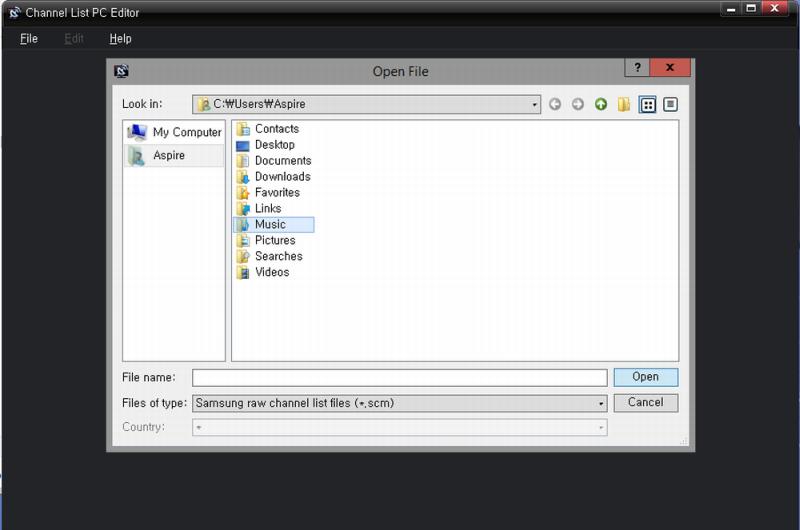Click the 'Links' folder name

click(268, 208)
